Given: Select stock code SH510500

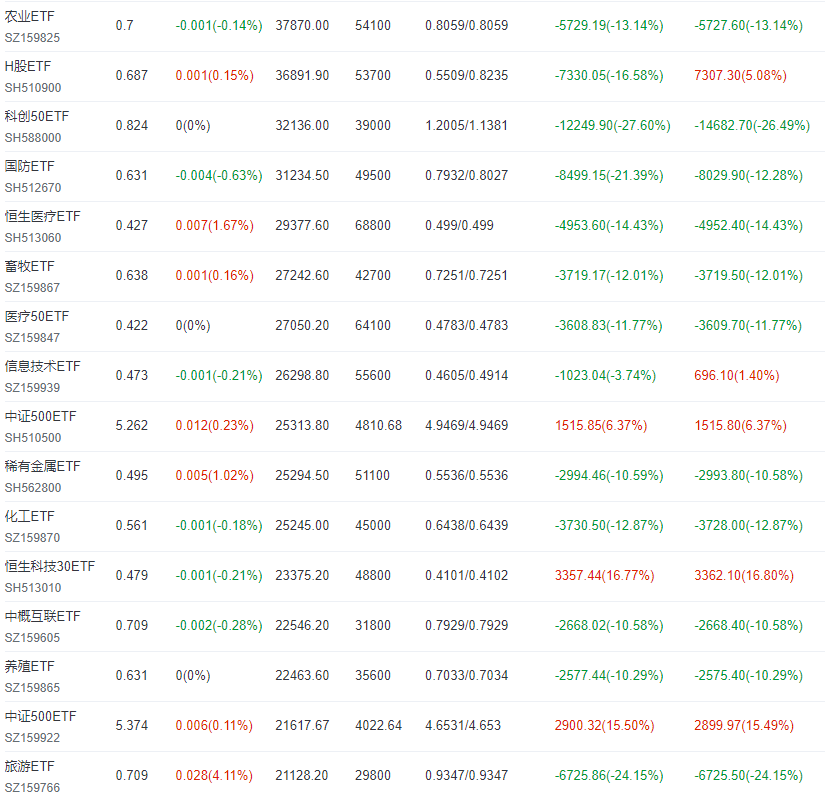Looking at the screenshot, I should (x=33, y=438).
